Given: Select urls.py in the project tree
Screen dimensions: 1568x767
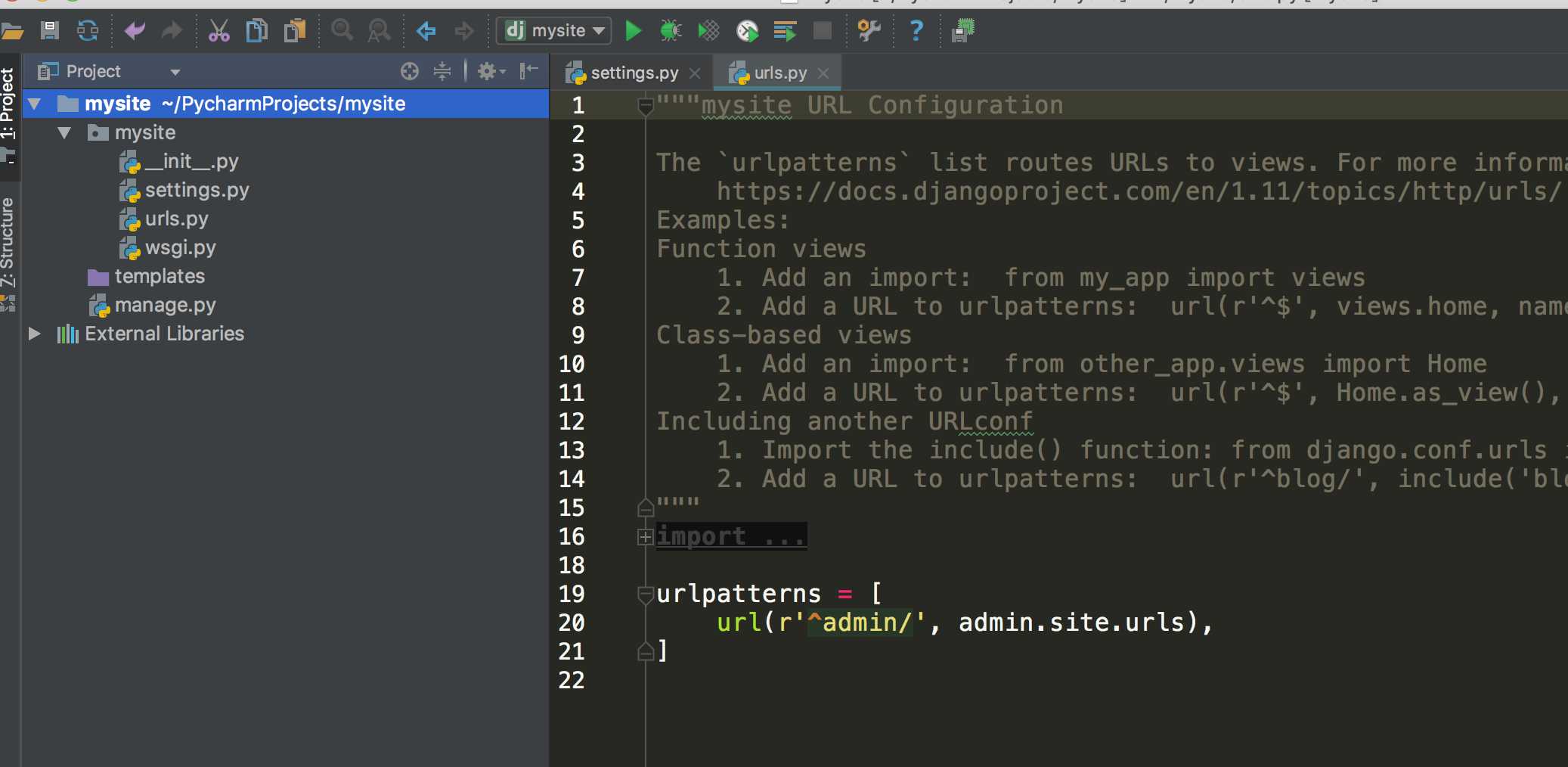Looking at the screenshot, I should (176, 219).
